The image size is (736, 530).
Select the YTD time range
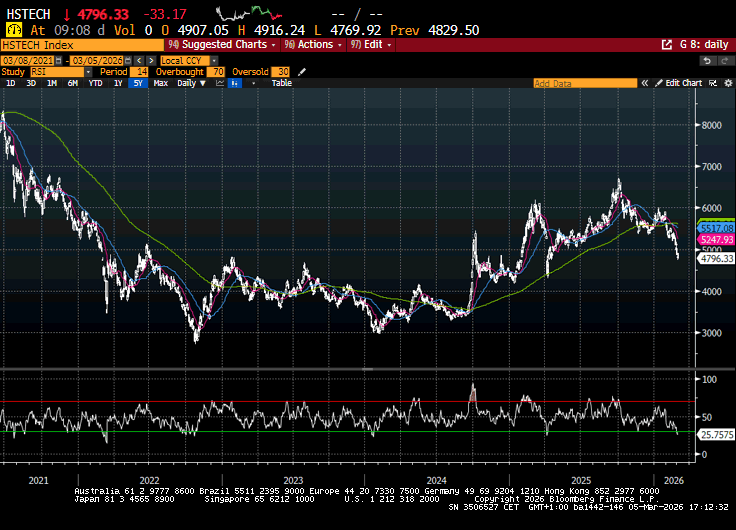pos(96,83)
